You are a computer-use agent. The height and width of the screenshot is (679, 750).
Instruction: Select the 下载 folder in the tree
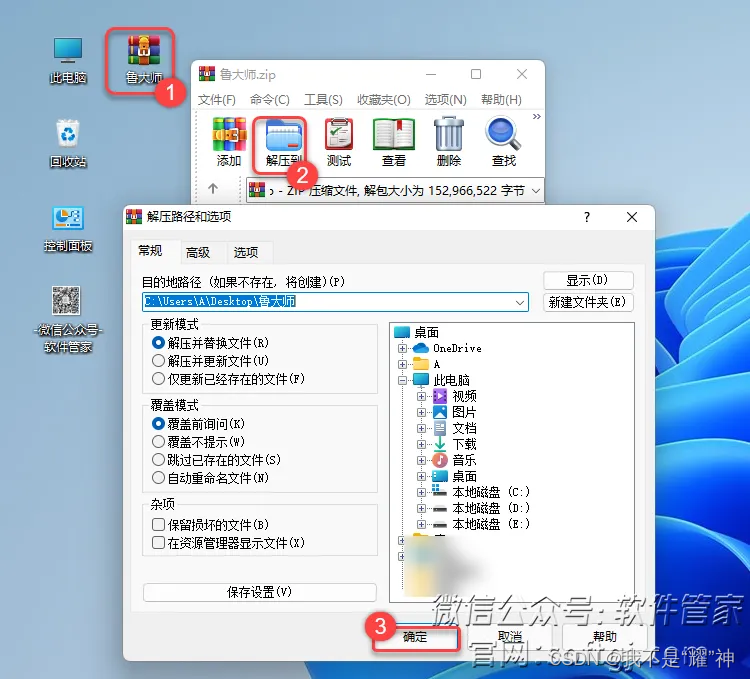(x=464, y=444)
